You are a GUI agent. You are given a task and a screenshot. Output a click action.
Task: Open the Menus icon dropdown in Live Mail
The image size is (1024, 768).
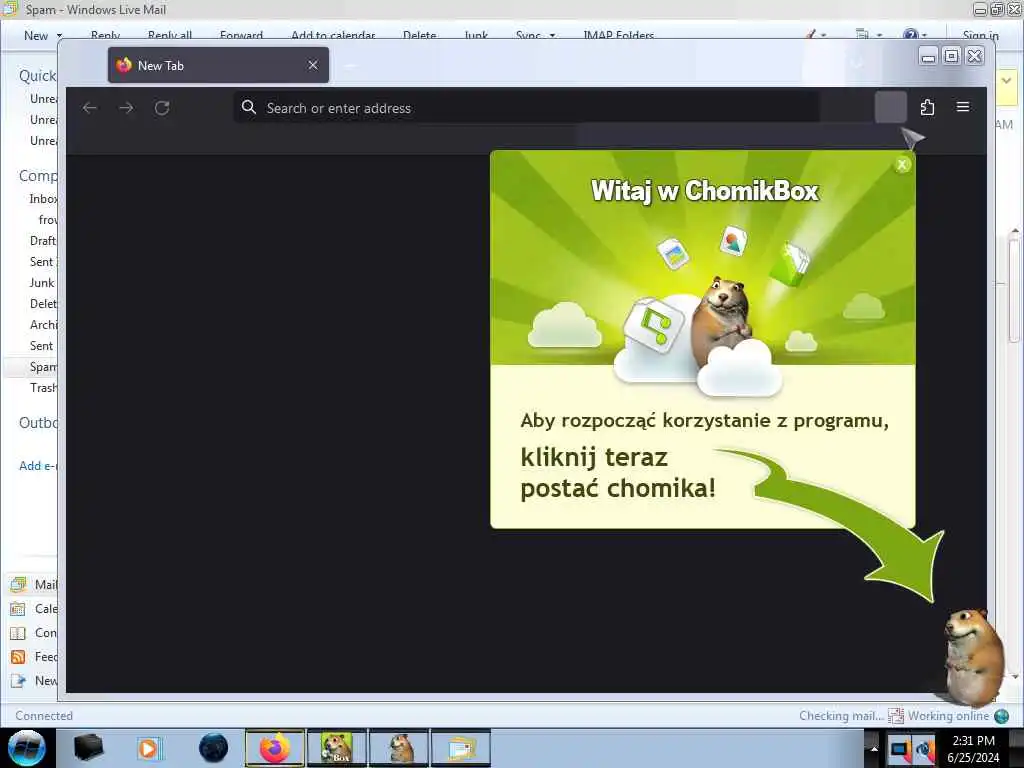coord(869,35)
